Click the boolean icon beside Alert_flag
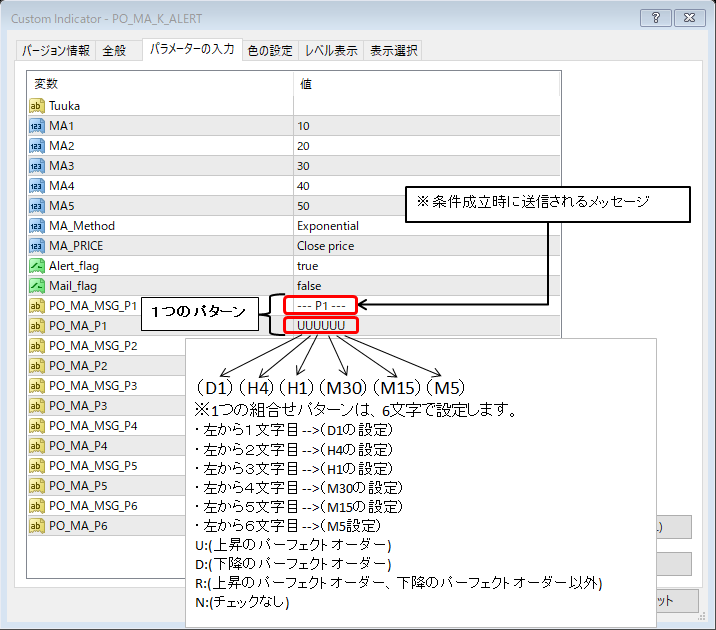This screenshot has width=716, height=630. tap(37, 266)
